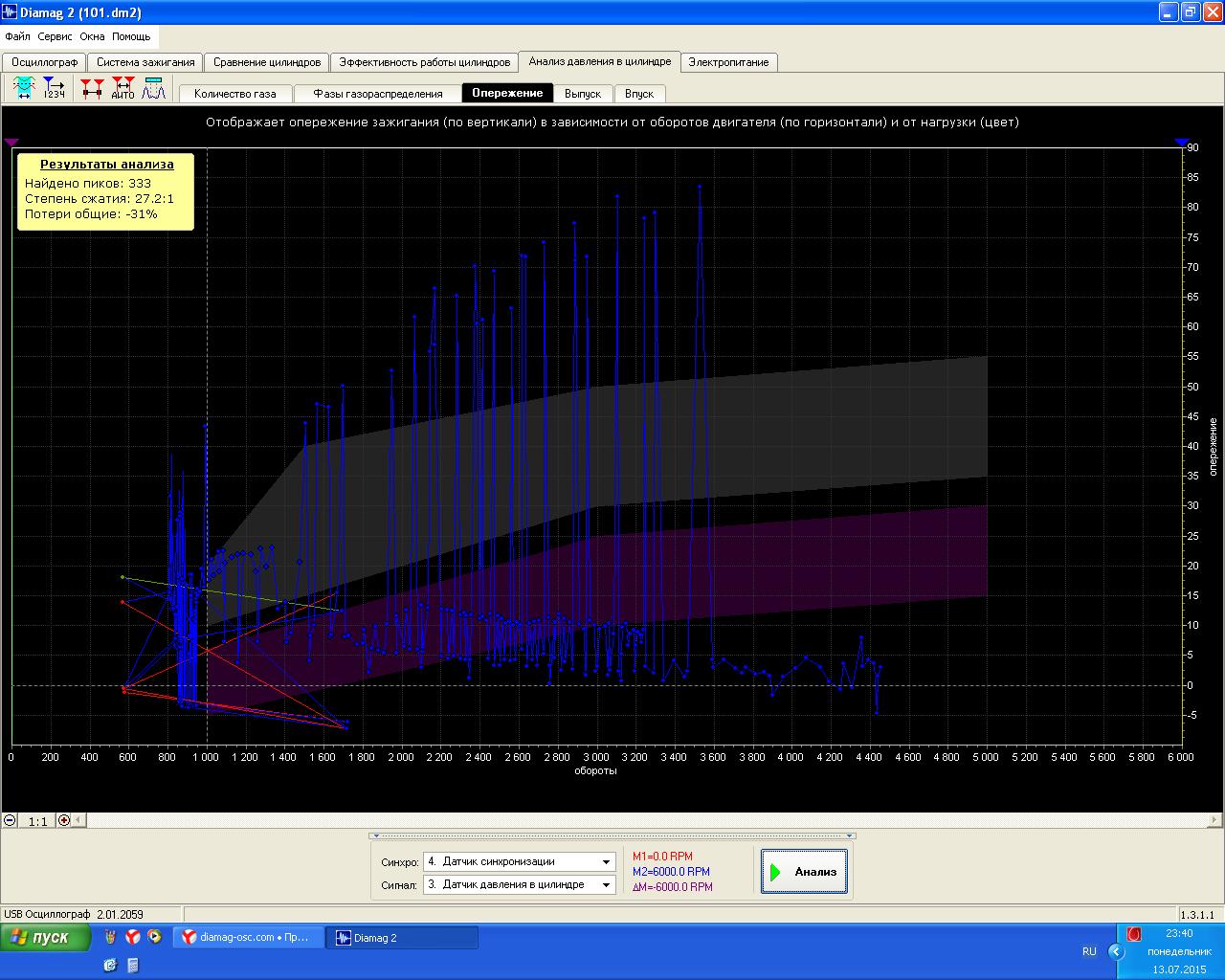
Task: Click the Internet Explorer quick launch icon
Action: tap(110, 966)
